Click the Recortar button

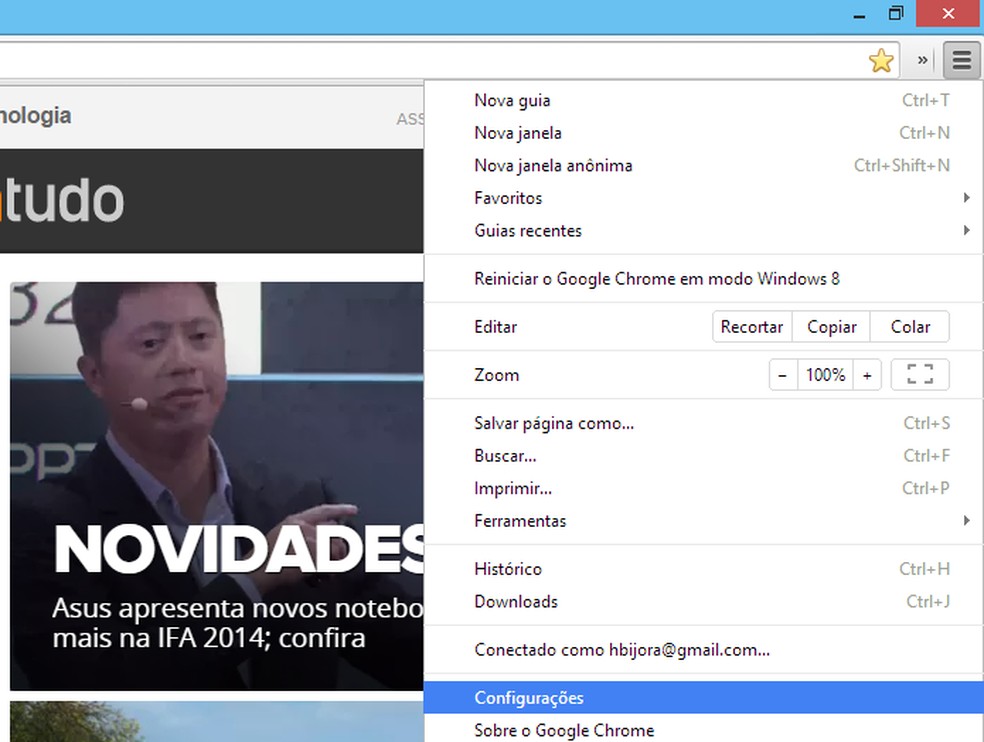pos(751,326)
